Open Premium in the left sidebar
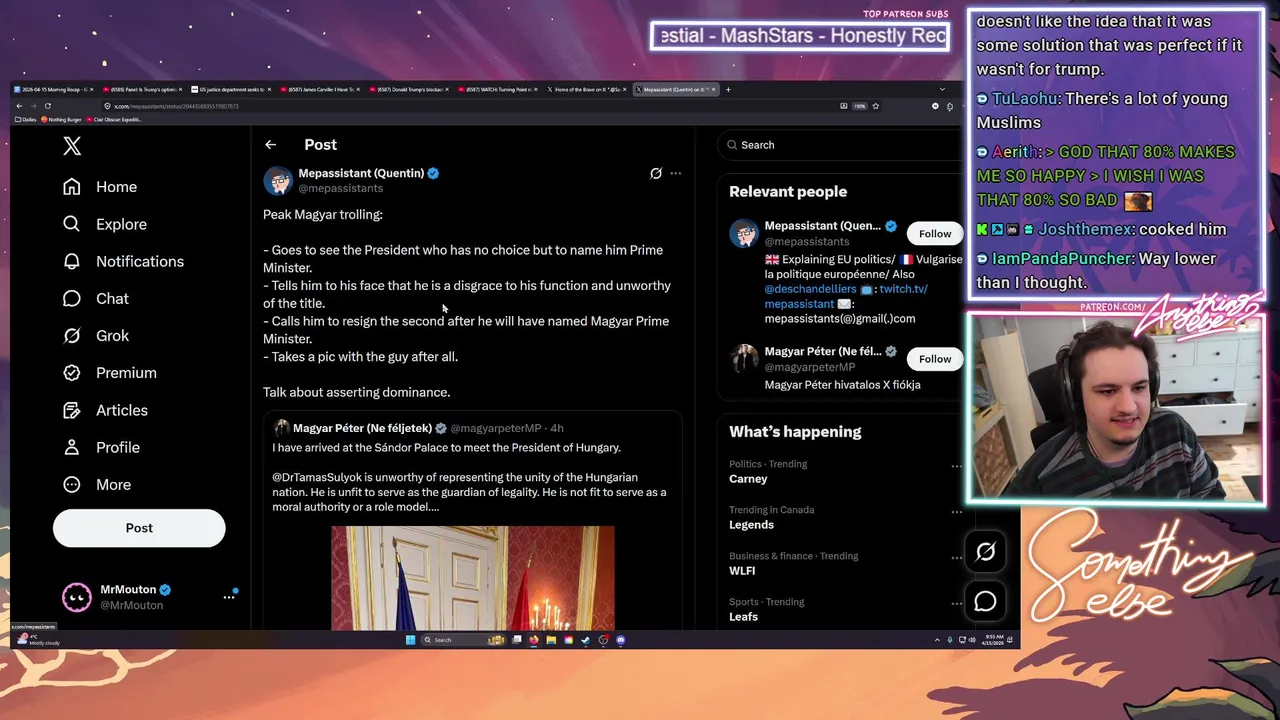 point(110,372)
